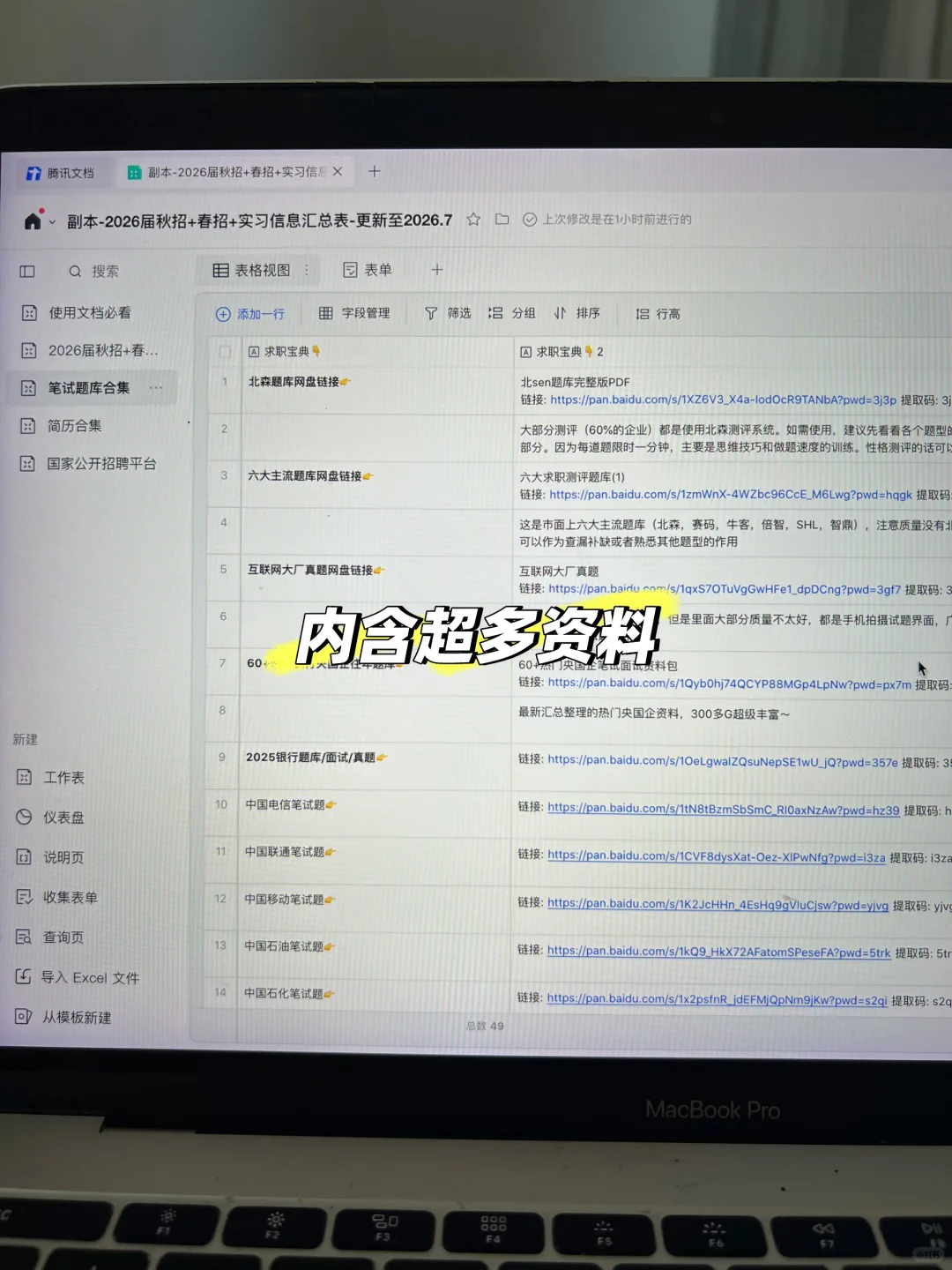Viewport: 952px width, 1270px height.
Task: Select the 表格视图 view tab
Action: pyautogui.click(x=252, y=270)
